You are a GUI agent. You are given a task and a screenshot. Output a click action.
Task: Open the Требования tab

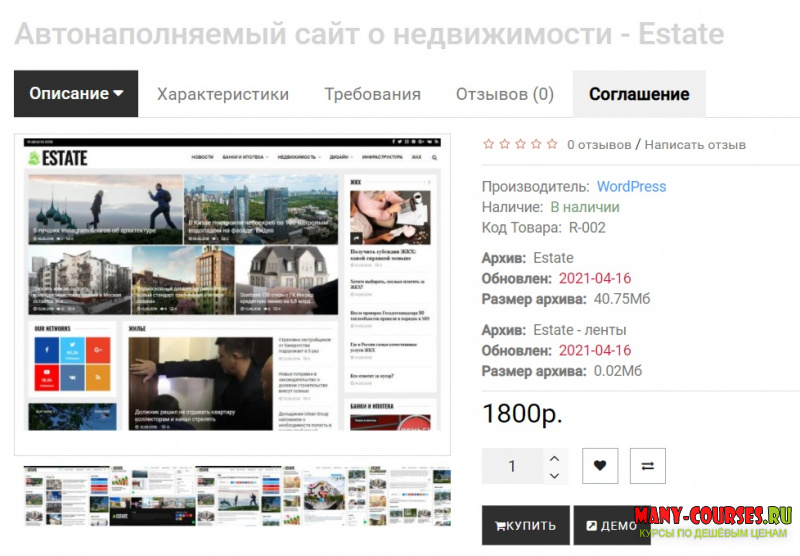click(372, 94)
